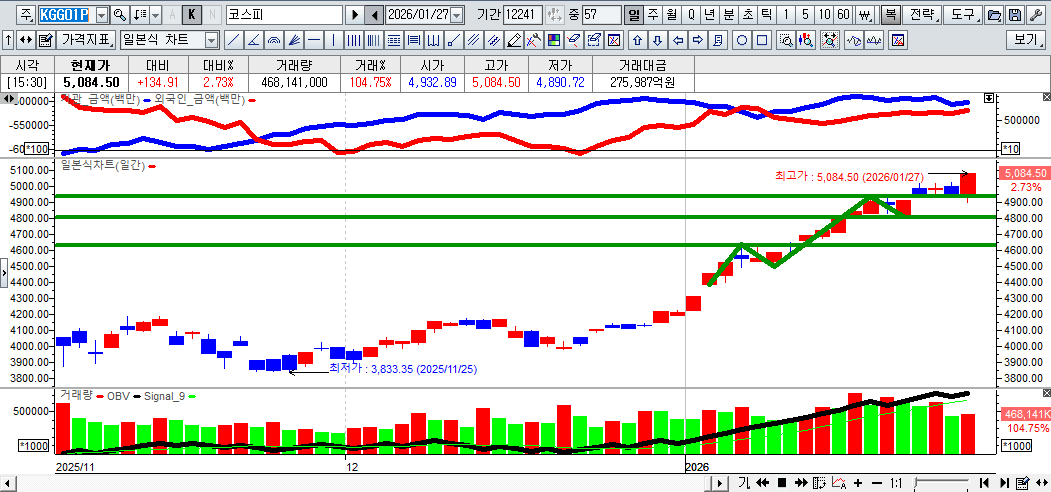Select the trend line drawing tool
Viewport: 1051px width, 492px height.
233,40
